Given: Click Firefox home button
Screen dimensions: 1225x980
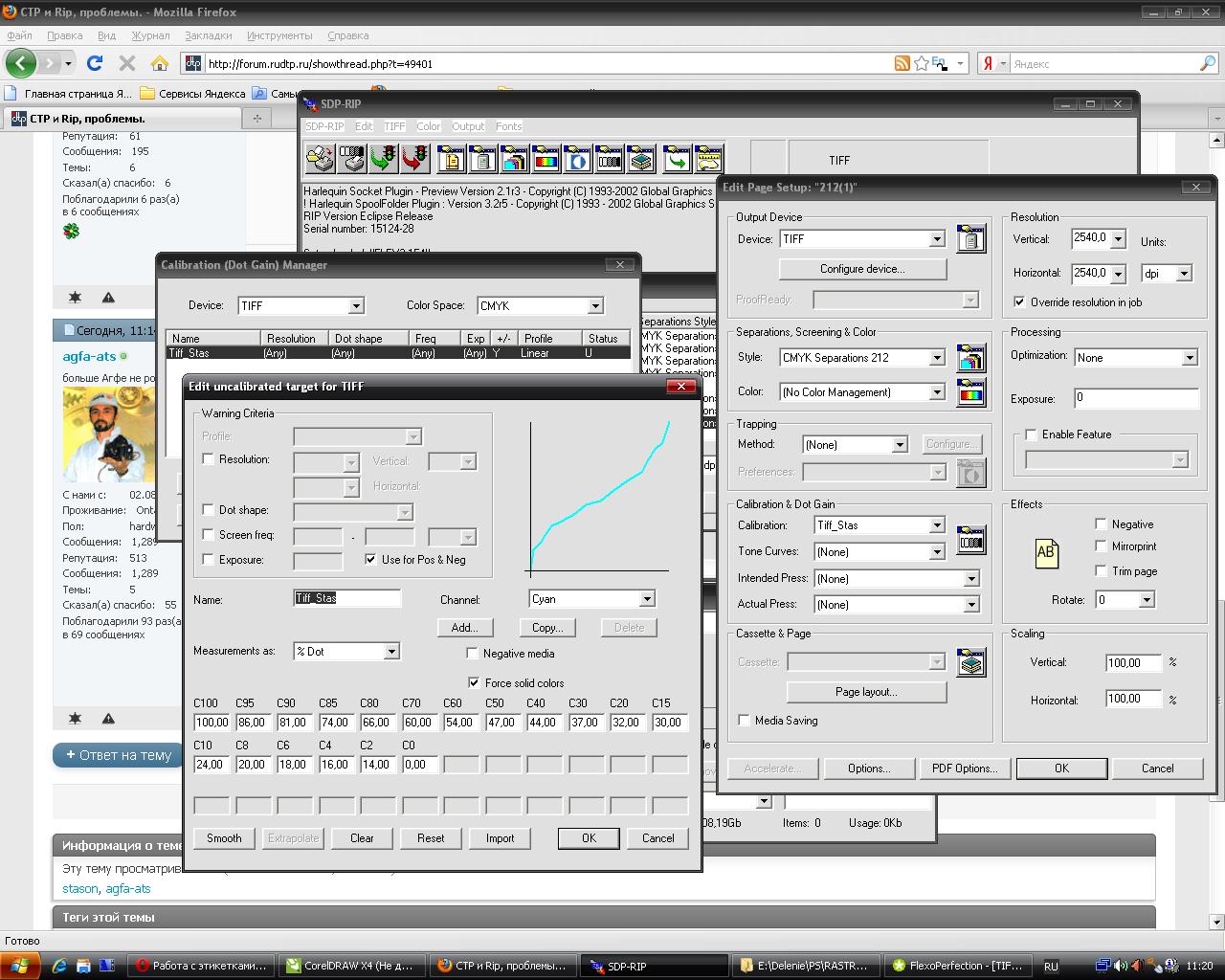Looking at the screenshot, I should [160, 63].
